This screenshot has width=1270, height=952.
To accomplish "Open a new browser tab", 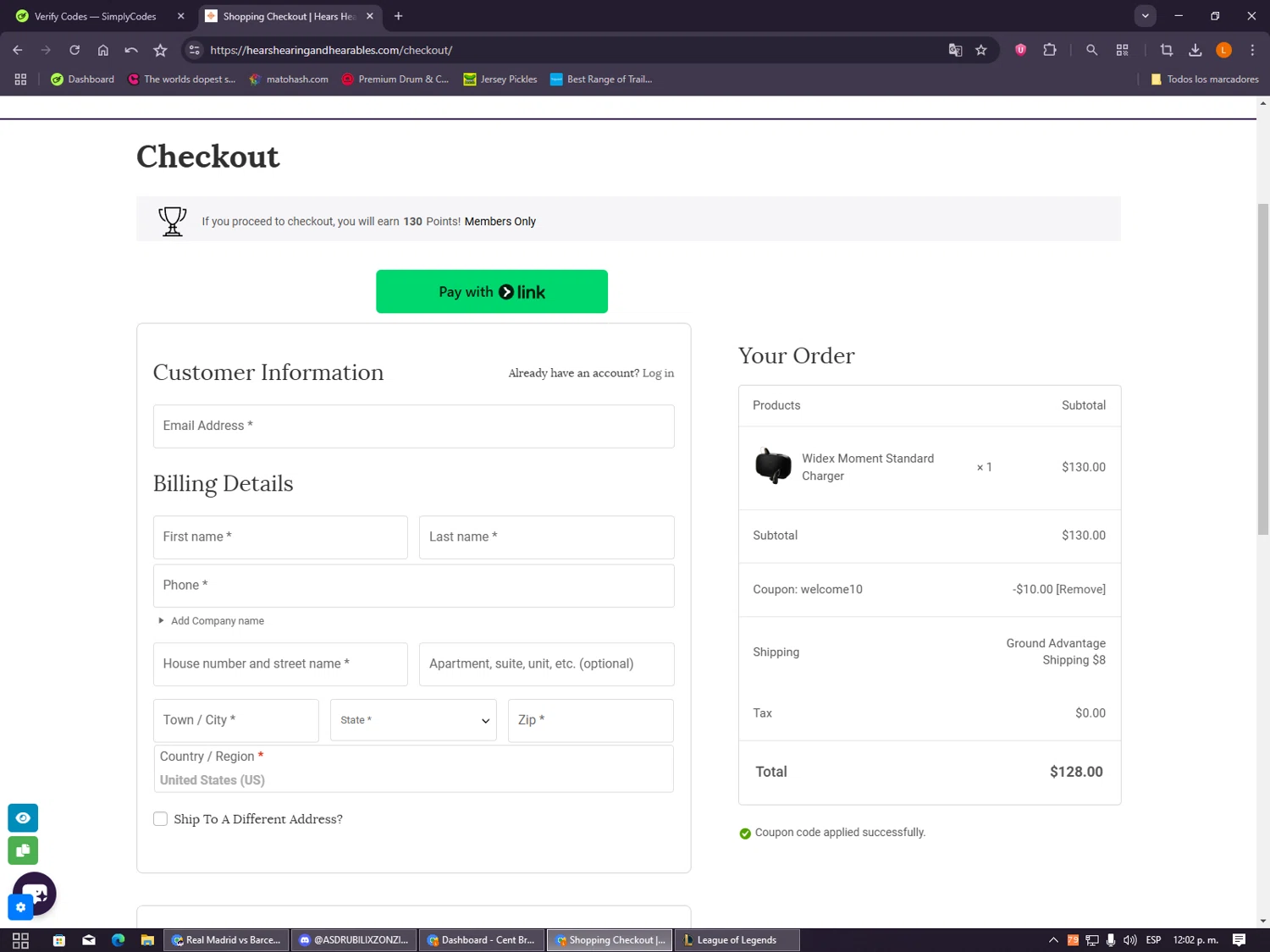I will click(398, 16).
